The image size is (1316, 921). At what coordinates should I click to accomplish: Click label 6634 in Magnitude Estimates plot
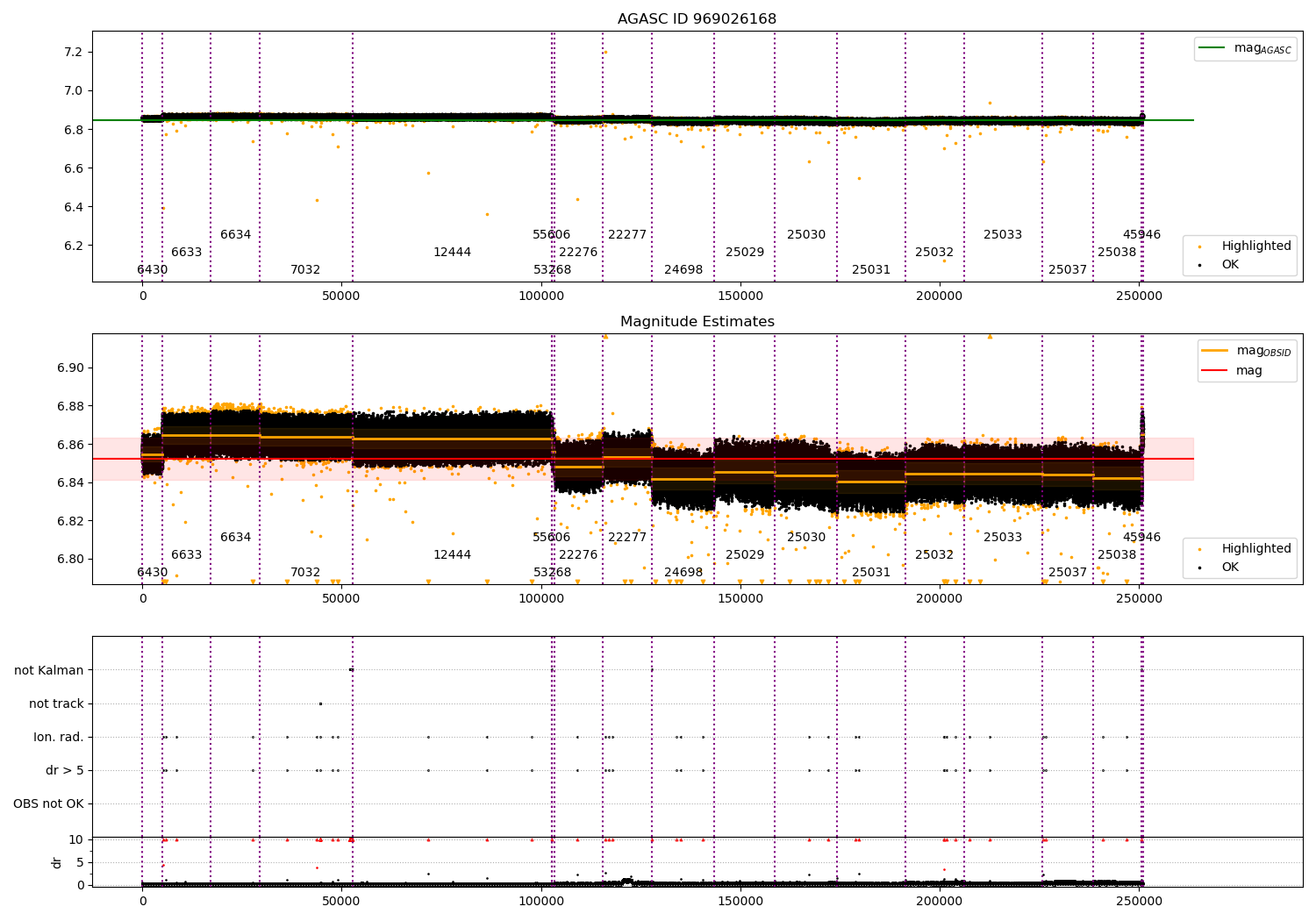(x=235, y=537)
